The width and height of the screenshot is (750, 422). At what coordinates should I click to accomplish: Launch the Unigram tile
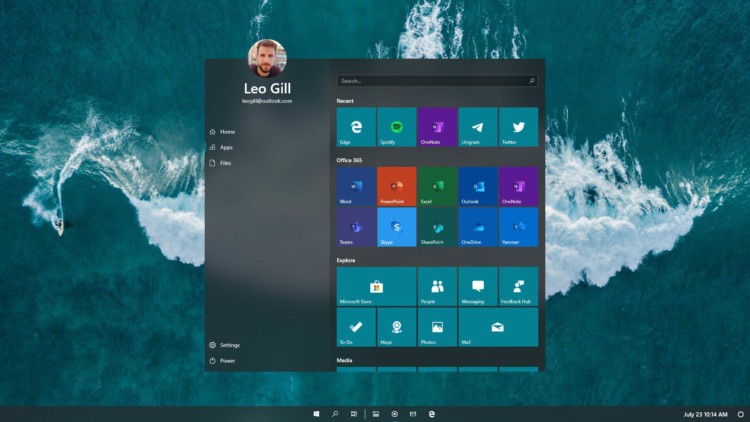pyautogui.click(x=478, y=128)
